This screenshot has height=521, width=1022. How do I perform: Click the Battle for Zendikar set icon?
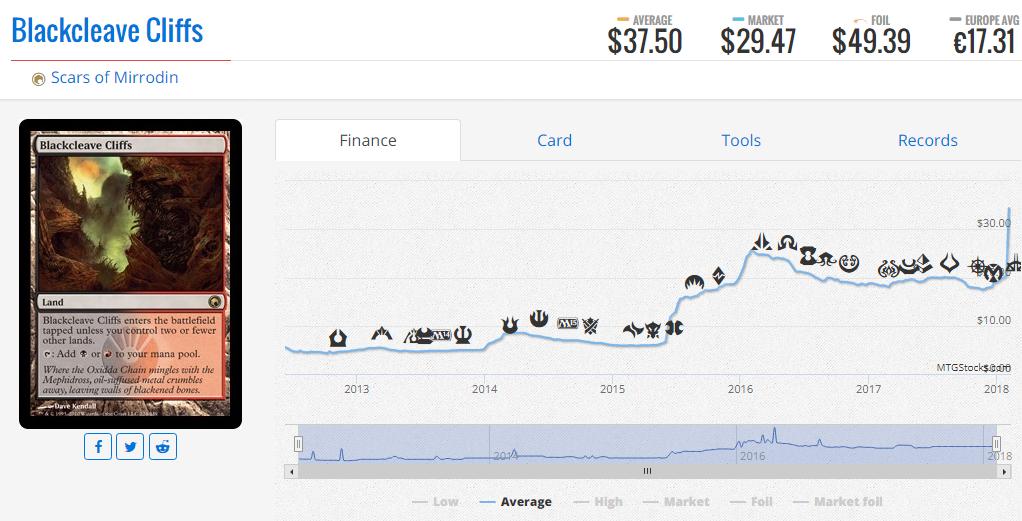718,275
